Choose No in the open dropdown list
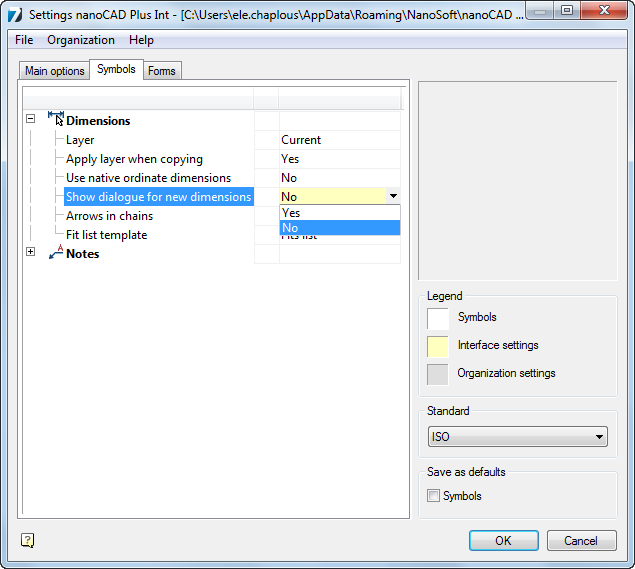Image resolution: width=635 pixels, height=569 pixels. (340, 228)
